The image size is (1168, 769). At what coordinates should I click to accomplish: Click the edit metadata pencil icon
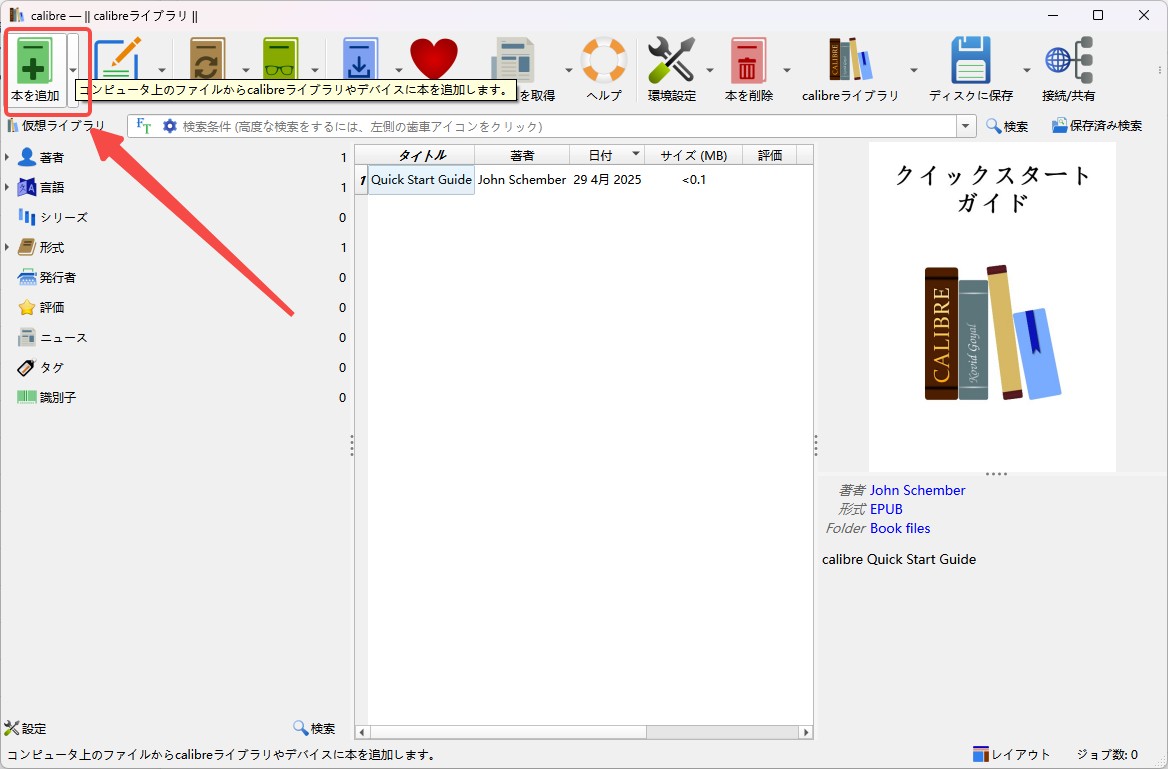pyautogui.click(x=118, y=58)
